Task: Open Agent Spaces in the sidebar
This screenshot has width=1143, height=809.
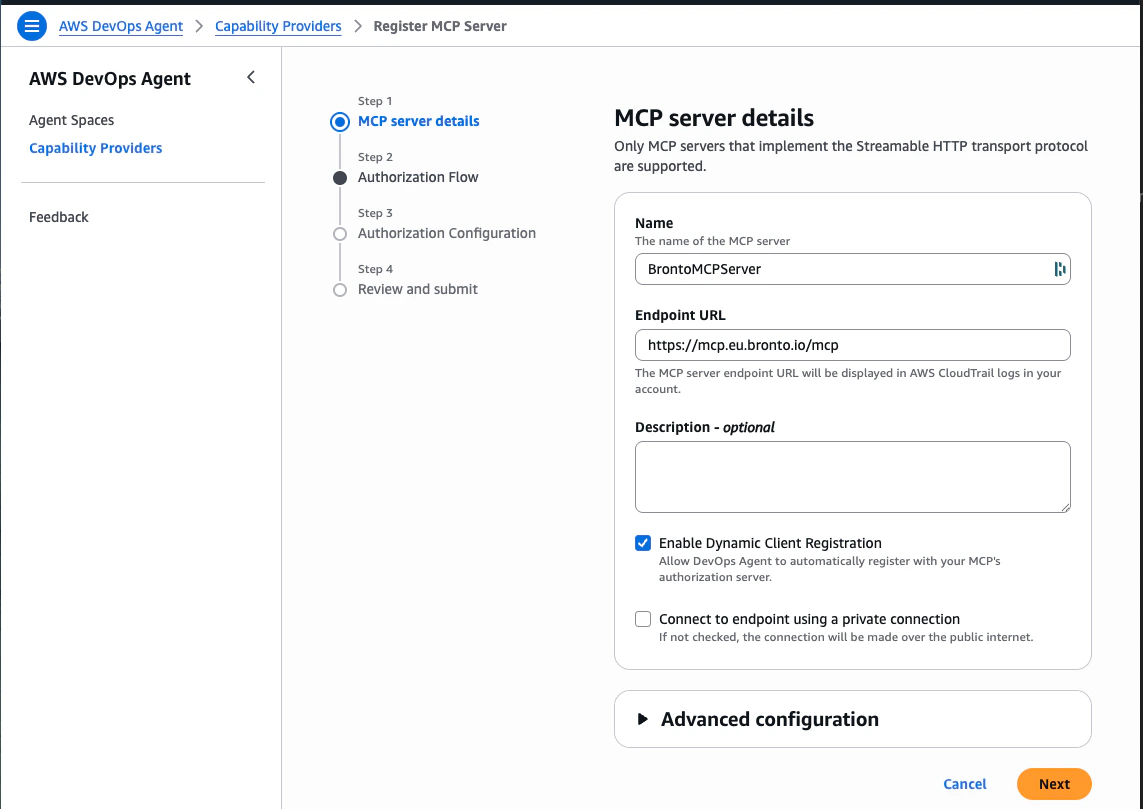Action: tap(71, 120)
